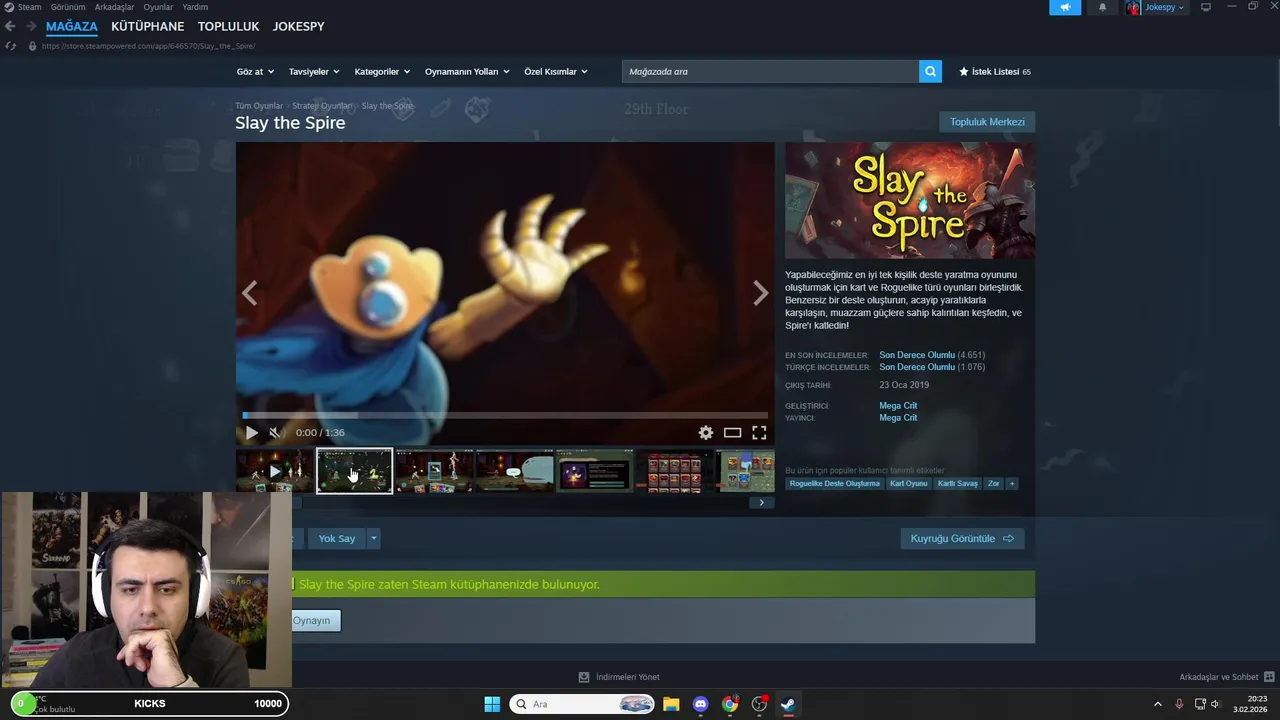Click the Yok Say button
Image resolution: width=1280 pixels, height=720 pixels.
click(x=337, y=538)
